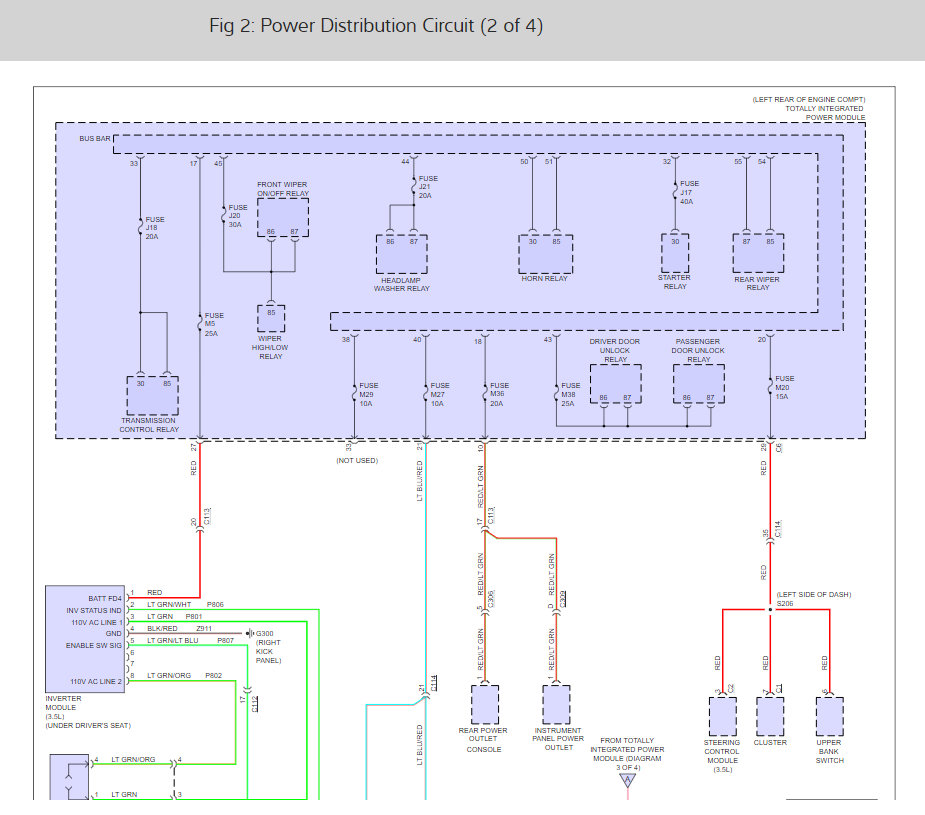
Task: Click the 'CLUSTER' caption
Action: click(770, 742)
